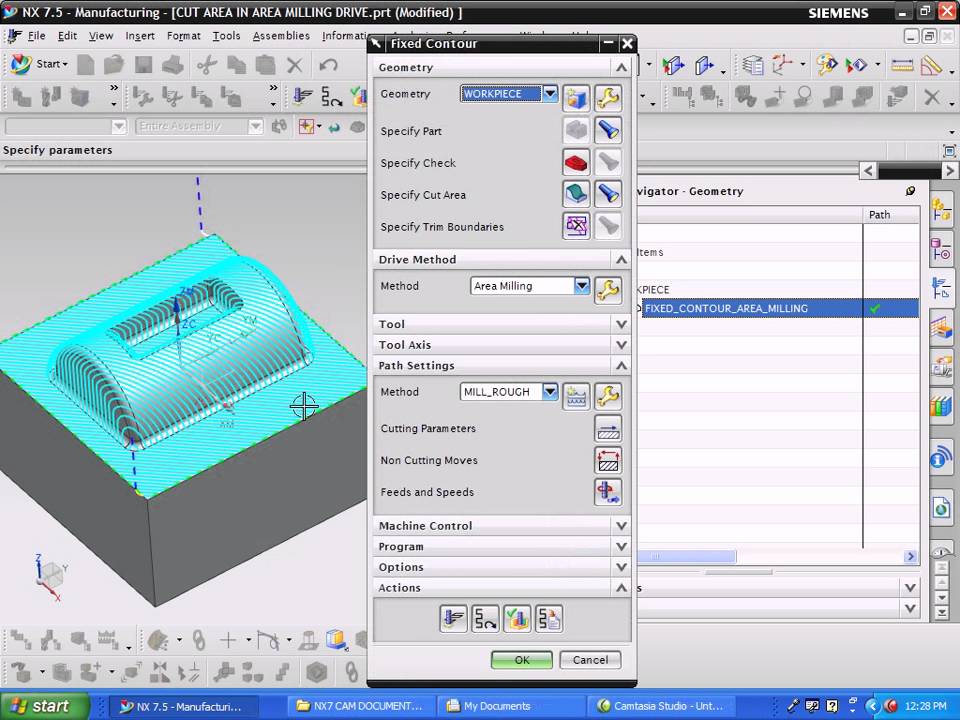Open the Tools menu
This screenshot has width=960, height=720.
(x=227, y=36)
